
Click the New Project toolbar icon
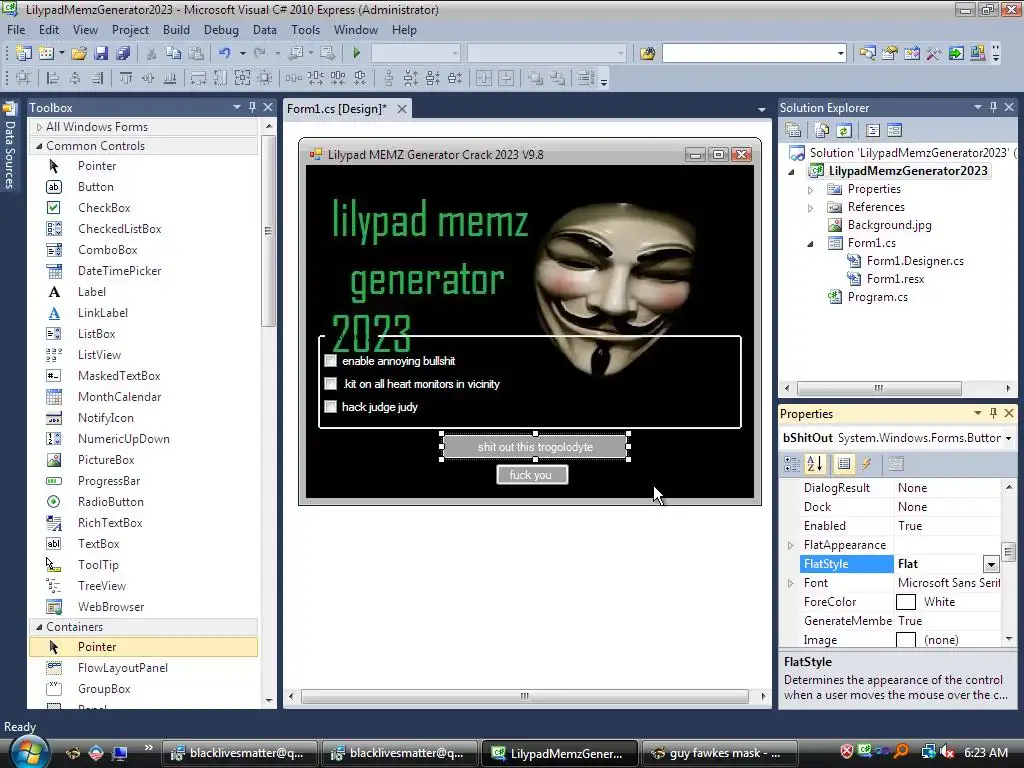pyautogui.click(x=24, y=53)
